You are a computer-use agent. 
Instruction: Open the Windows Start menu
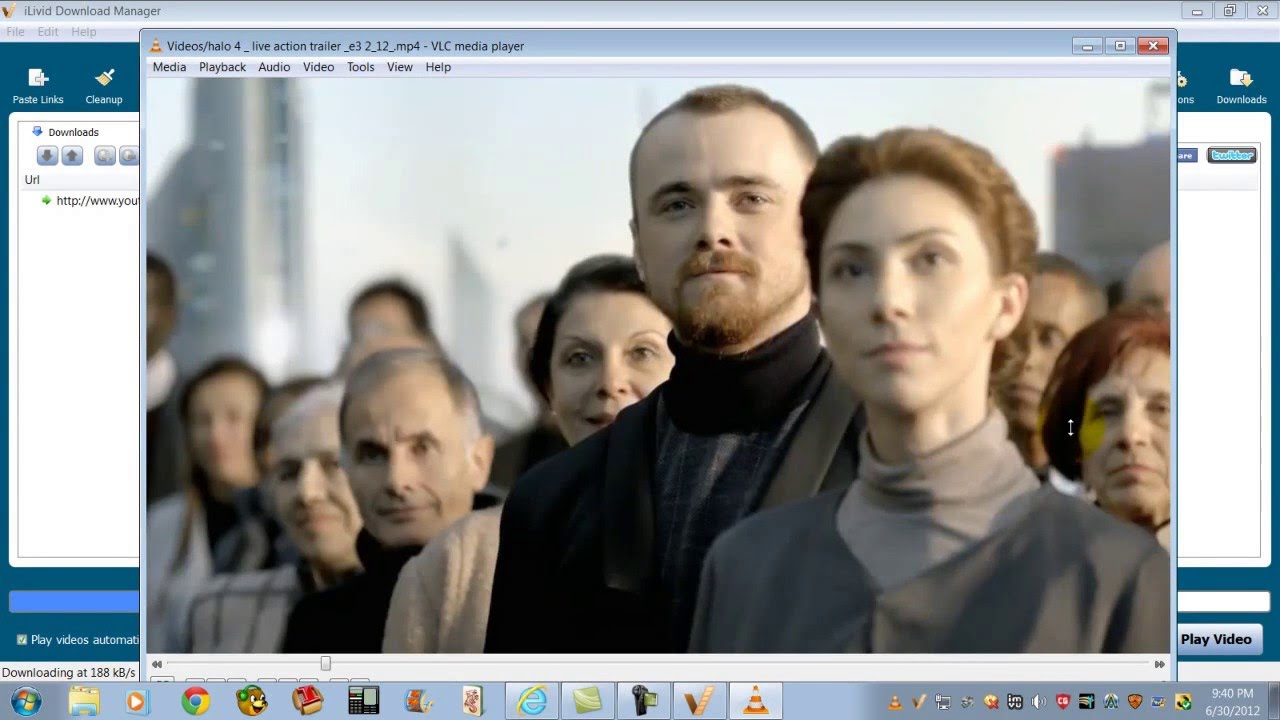26,701
